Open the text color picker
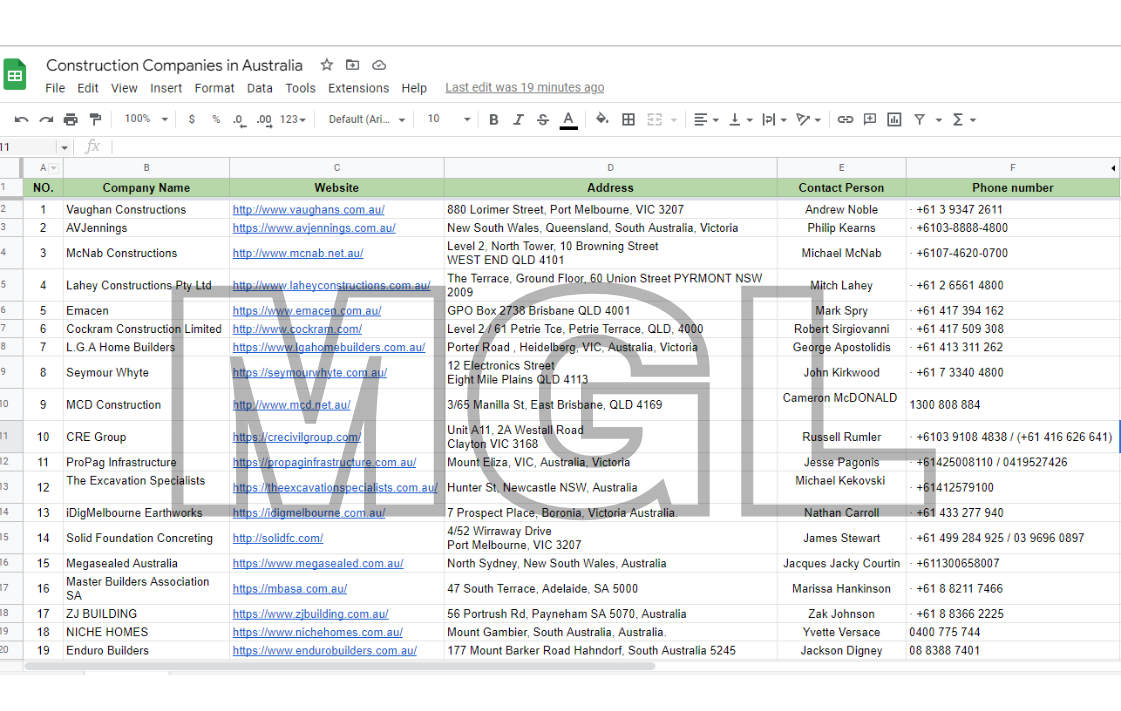The width and height of the screenshot is (1121, 711). coord(568,120)
